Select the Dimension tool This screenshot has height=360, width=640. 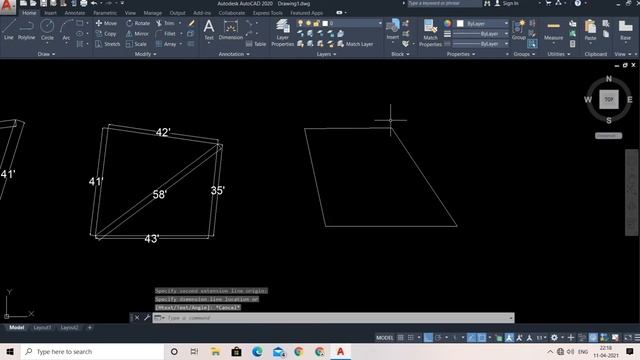point(231,30)
